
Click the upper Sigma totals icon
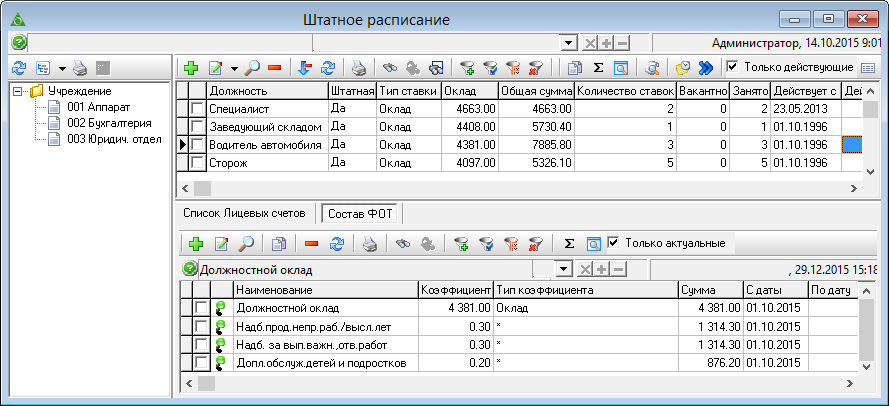click(598, 68)
